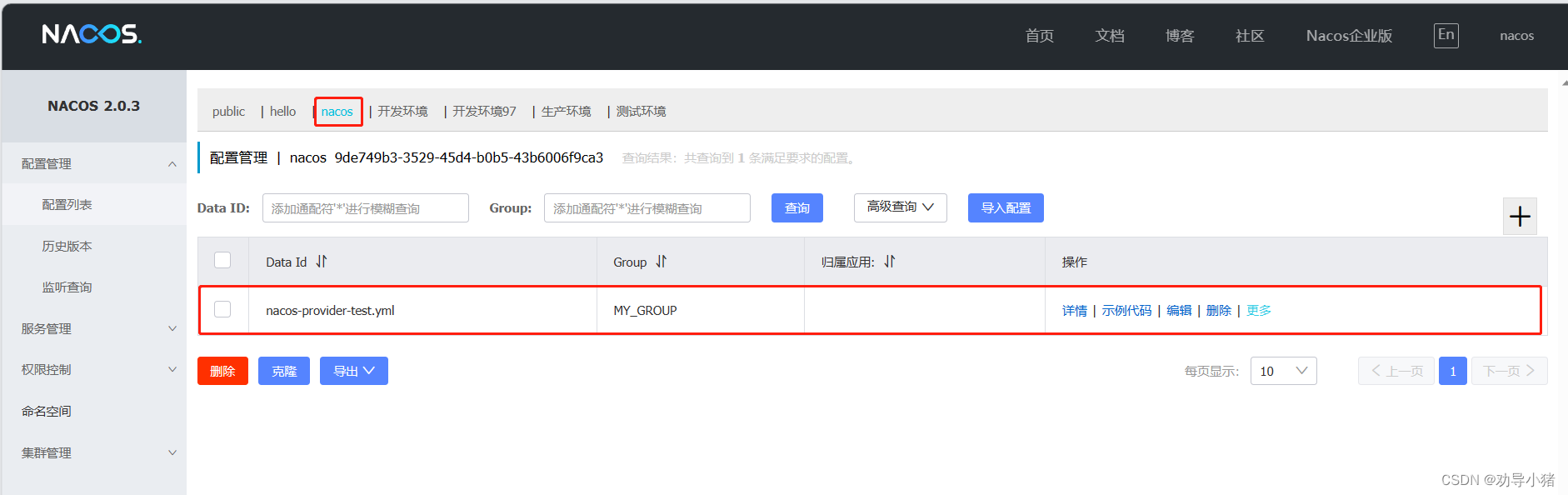Collapse the 配置管理 sidebar section
The image size is (1568, 495).
coord(172,164)
